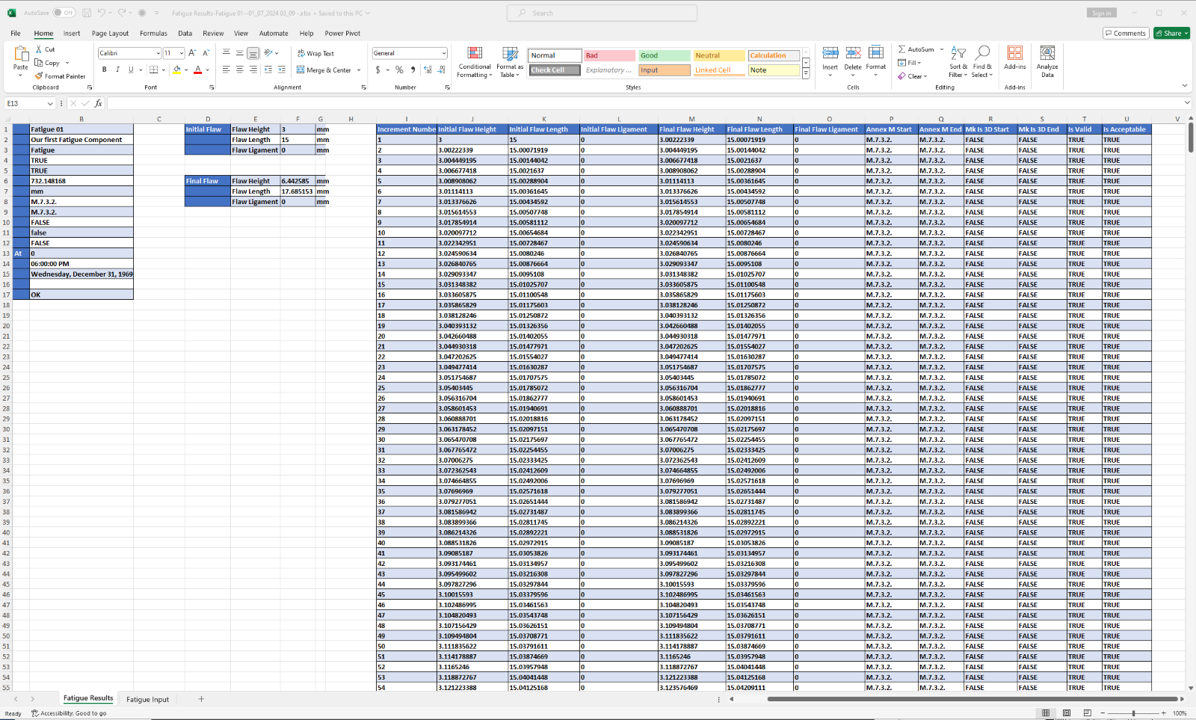Click the Add-ins ribbon icon
Screen dimensions: 1196x720
coord(1015,62)
